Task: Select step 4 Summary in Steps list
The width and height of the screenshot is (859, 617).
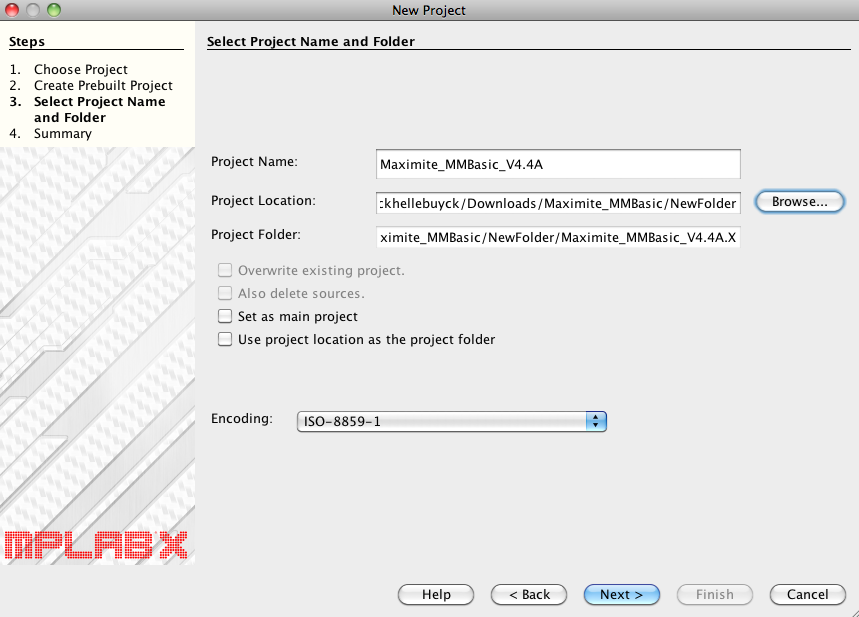Action: [x=62, y=134]
